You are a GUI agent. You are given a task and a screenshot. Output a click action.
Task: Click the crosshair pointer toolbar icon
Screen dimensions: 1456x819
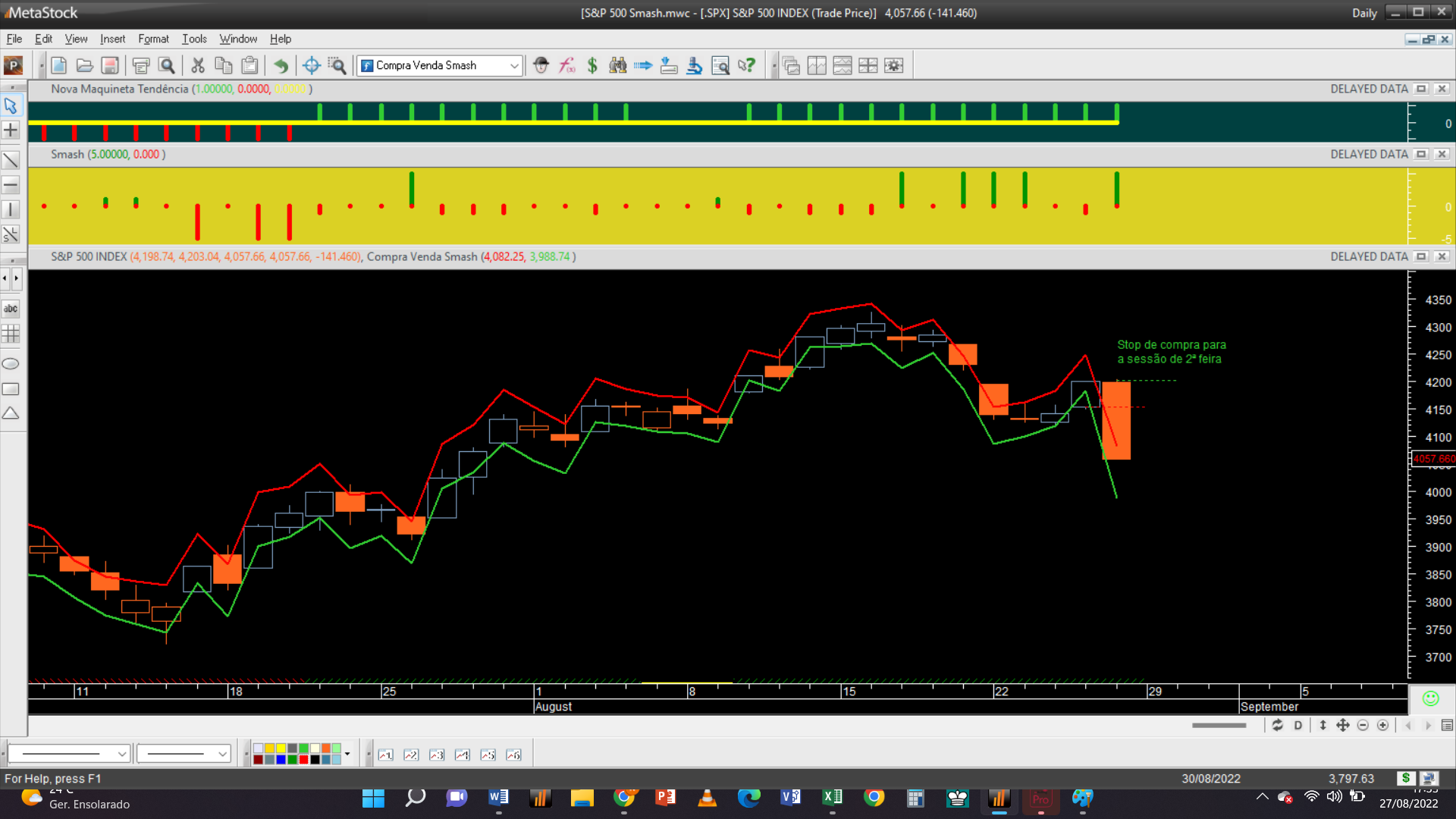pyautogui.click(x=311, y=66)
